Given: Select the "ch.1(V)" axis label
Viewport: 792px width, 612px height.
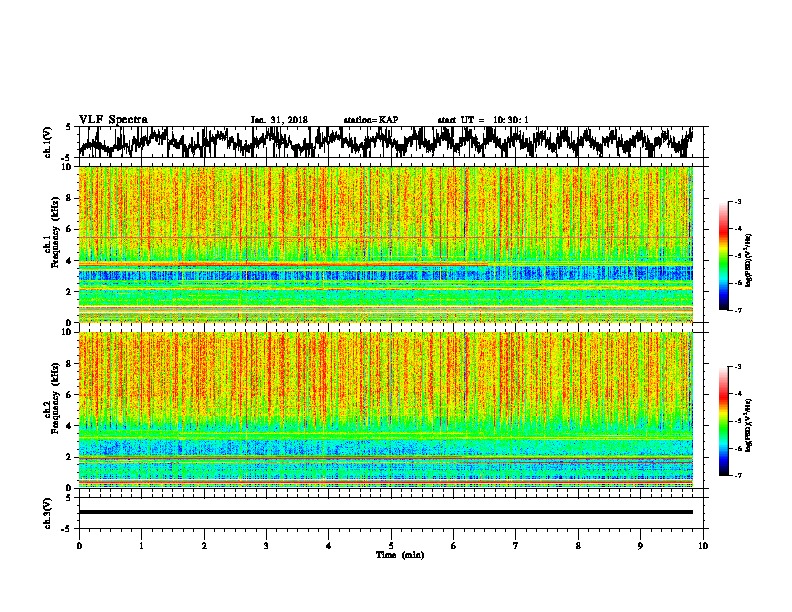Looking at the screenshot, I should click(x=47, y=142).
